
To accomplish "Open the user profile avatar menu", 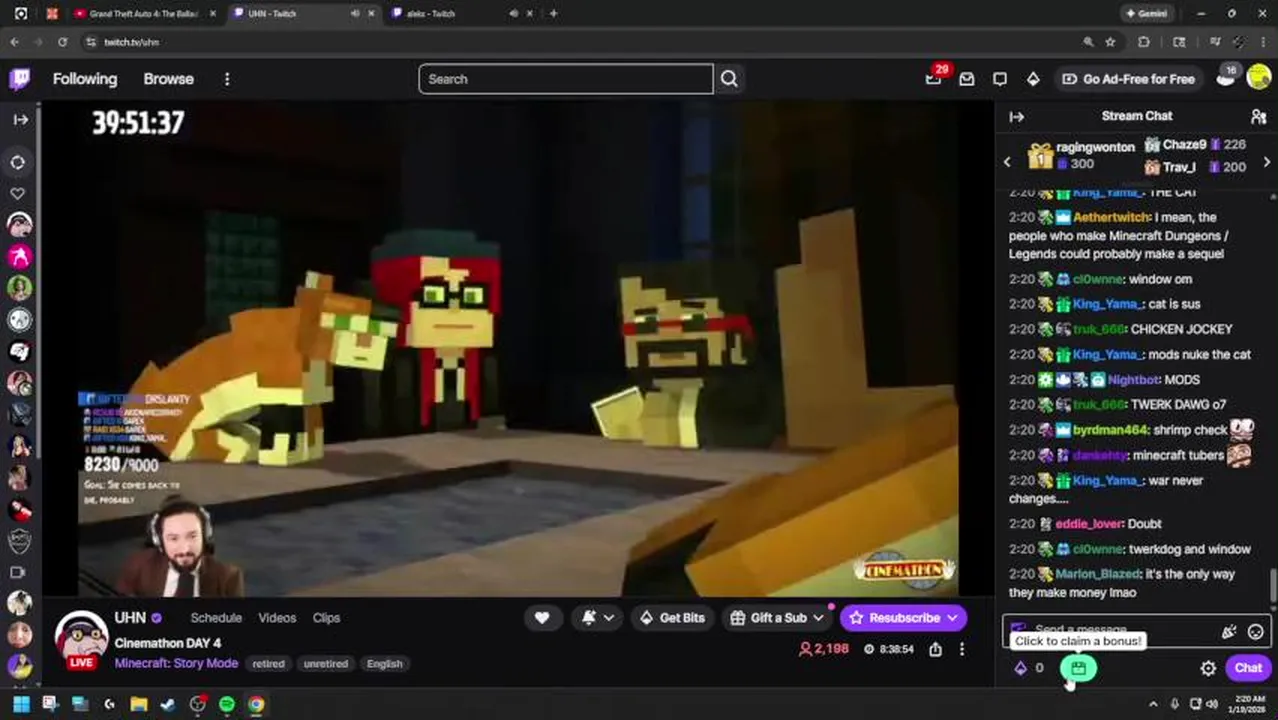I will (x=1258, y=78).
